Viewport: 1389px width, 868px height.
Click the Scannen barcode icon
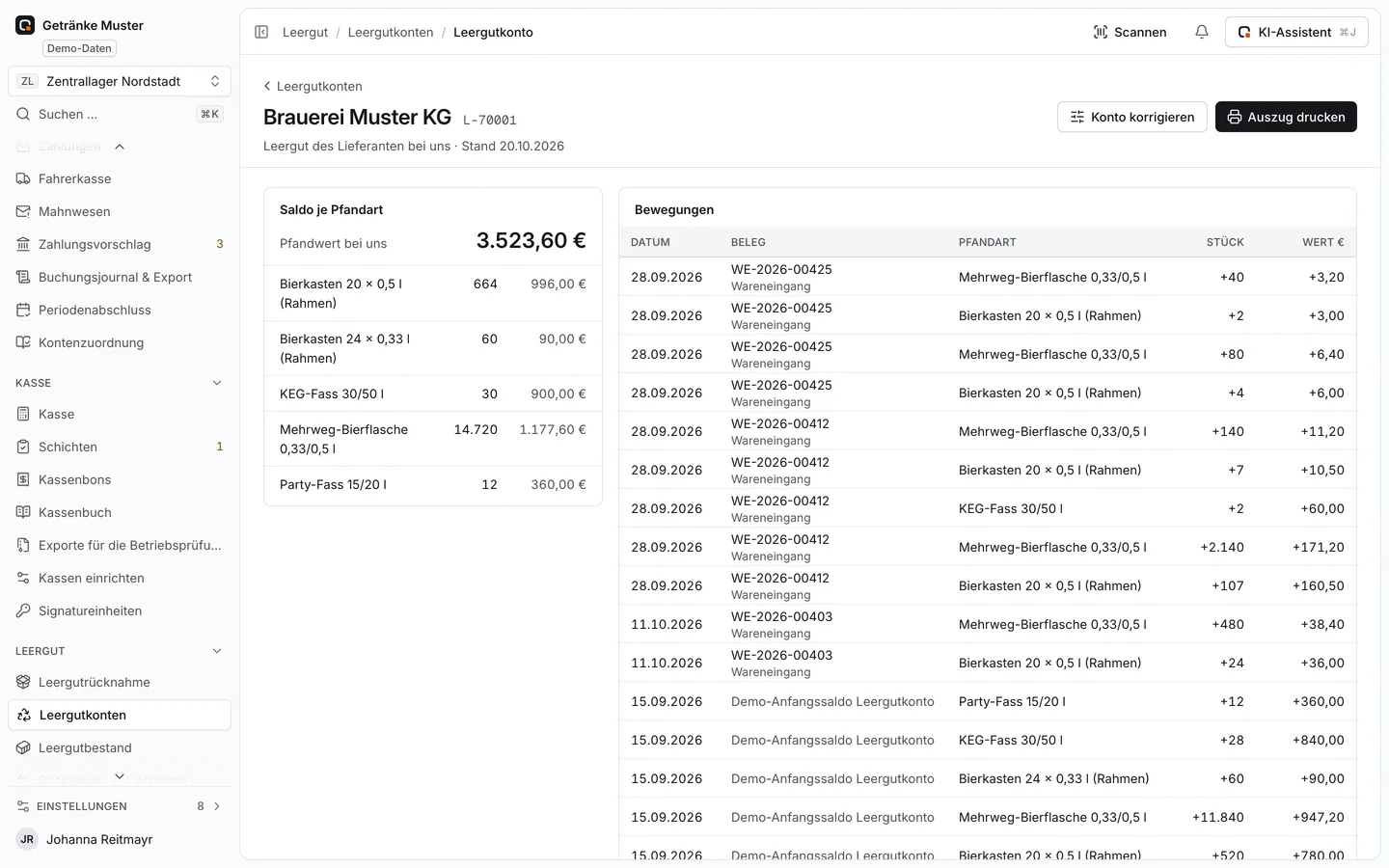1101,32
